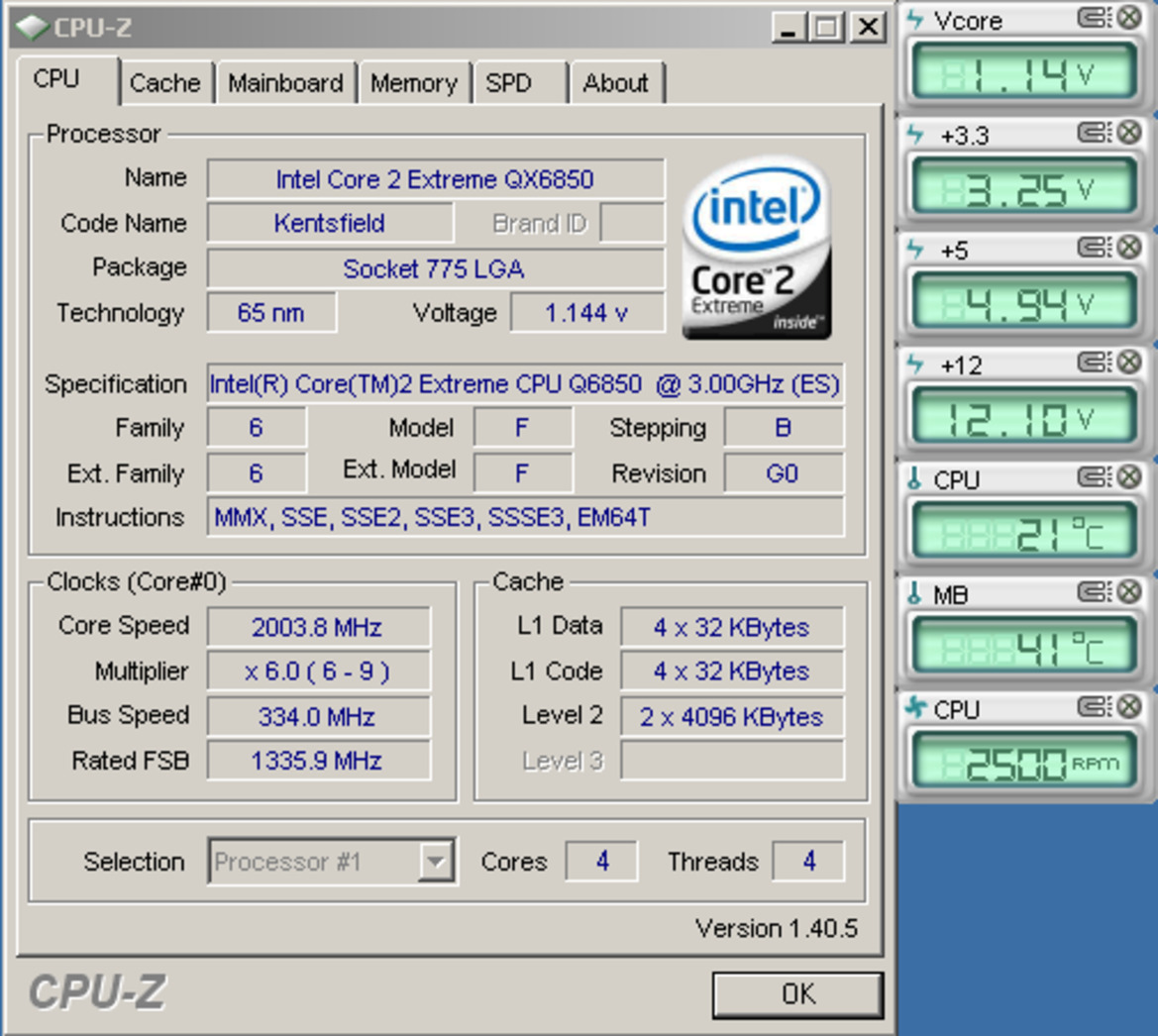This screenshot has height=1036, width=1158.
Task: Click the L1 Data cache value
Action: pyautogui.click(x=732, y=627)
